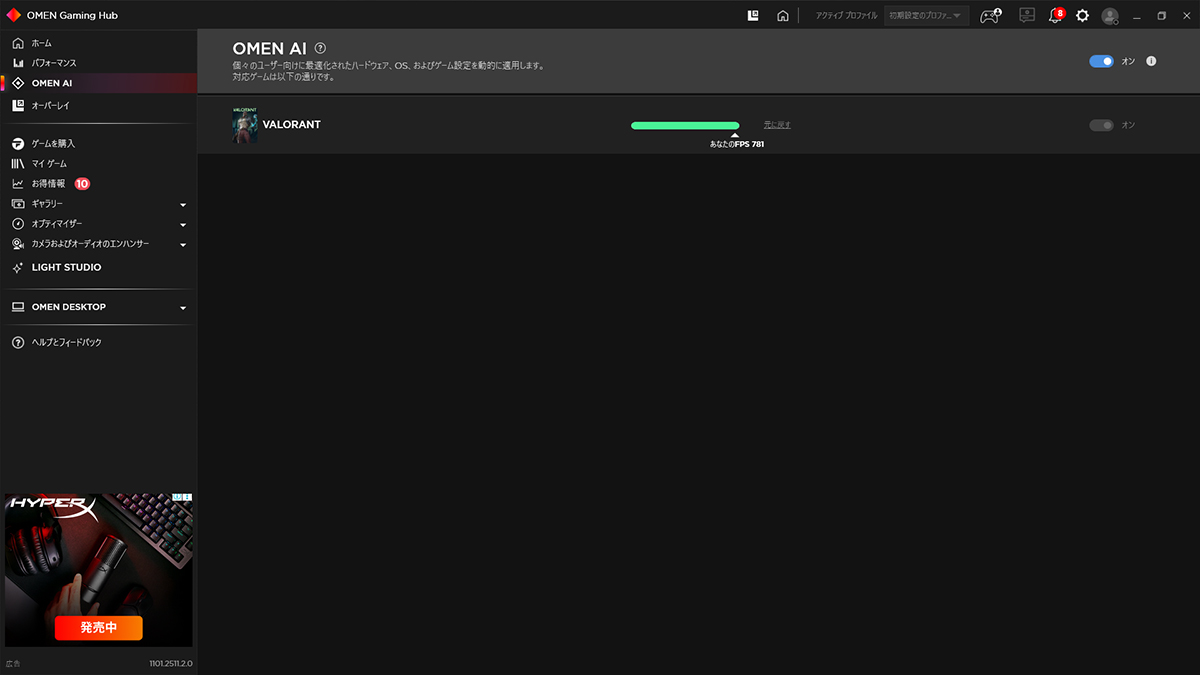1200x675 pixels.
Task: Click the 元に戻す link next to VALORANT
Action: pos(777,125)
